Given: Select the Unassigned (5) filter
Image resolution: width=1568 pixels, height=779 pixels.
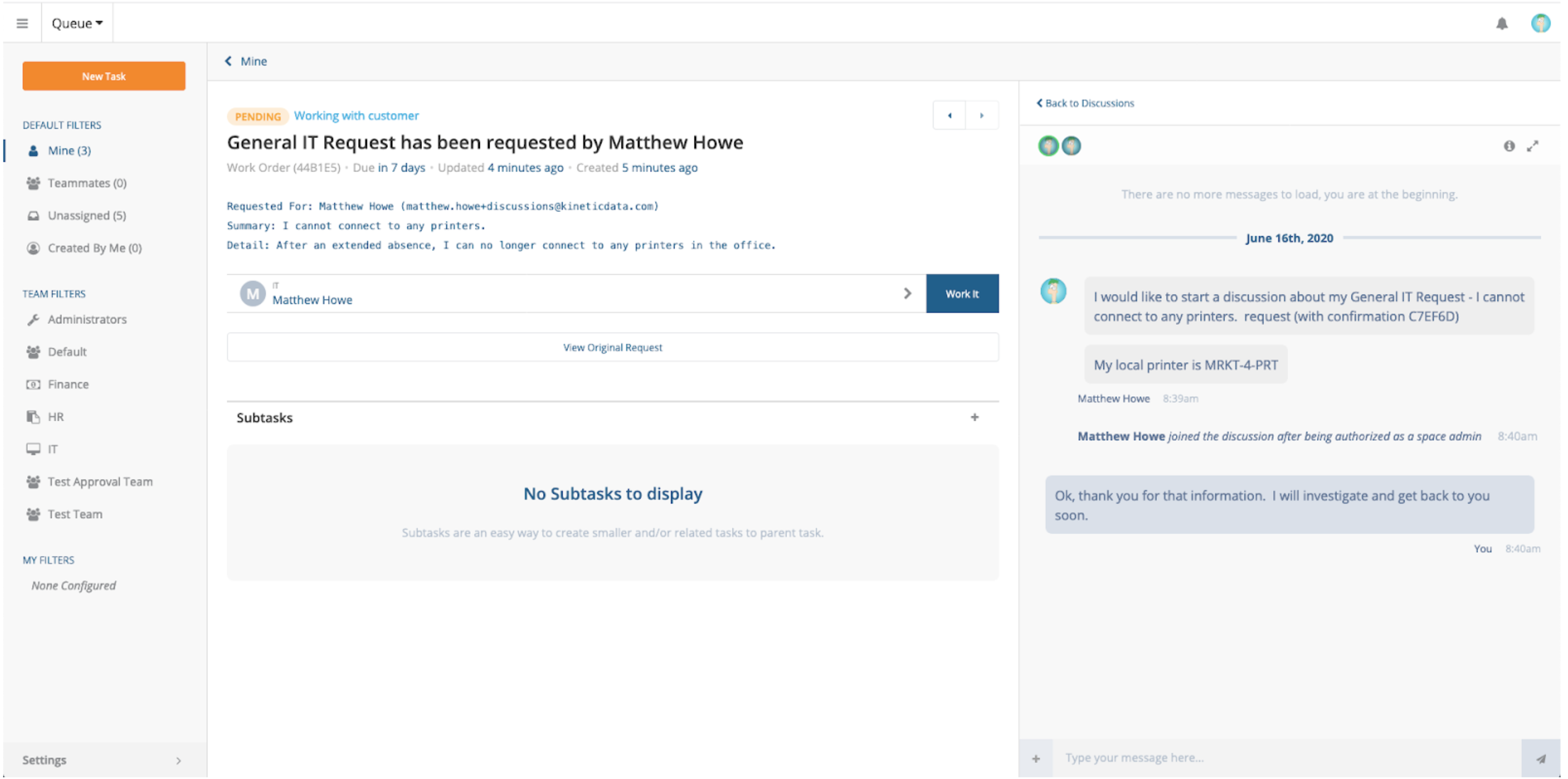Looking at the screenshot, I should coord(86,216).
